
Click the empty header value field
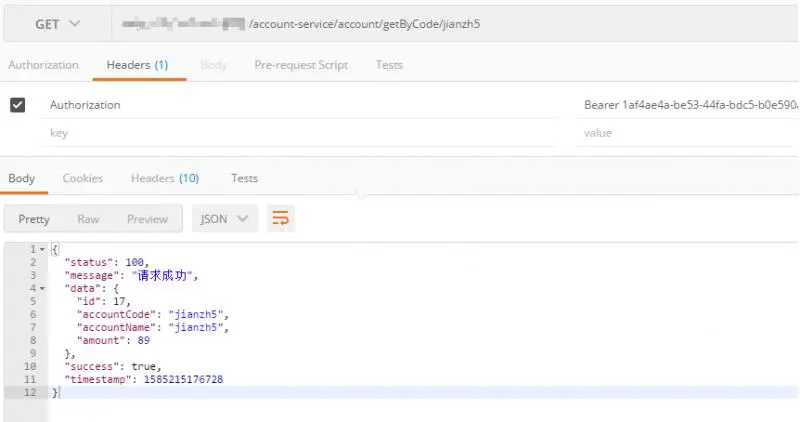688,133
